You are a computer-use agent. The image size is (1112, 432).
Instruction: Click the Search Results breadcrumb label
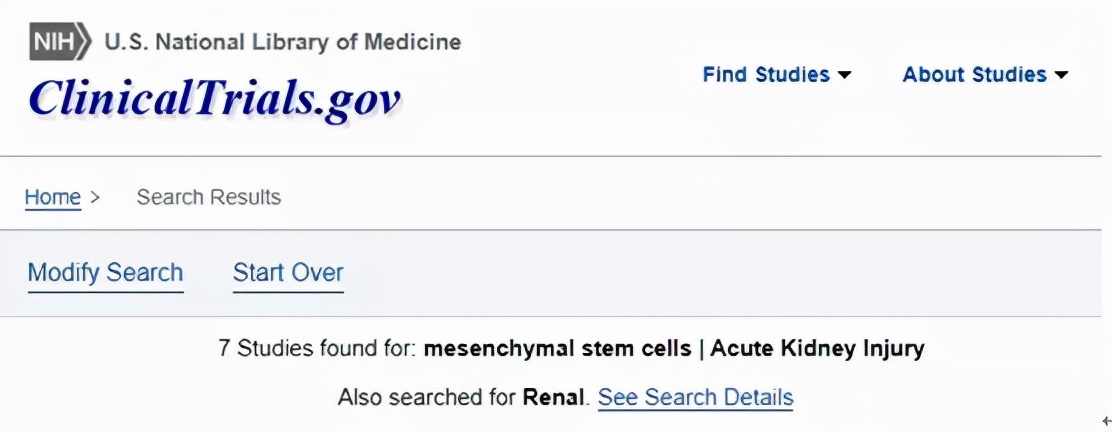pyautogui.click(x=209, y=197)
